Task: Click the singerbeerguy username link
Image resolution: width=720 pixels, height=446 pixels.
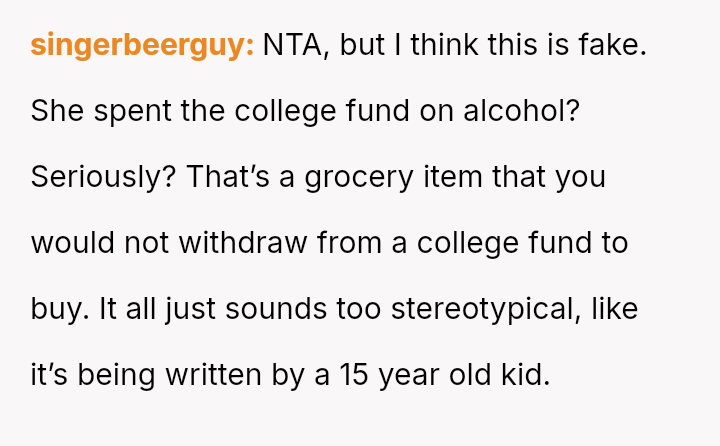Action: 142,46
